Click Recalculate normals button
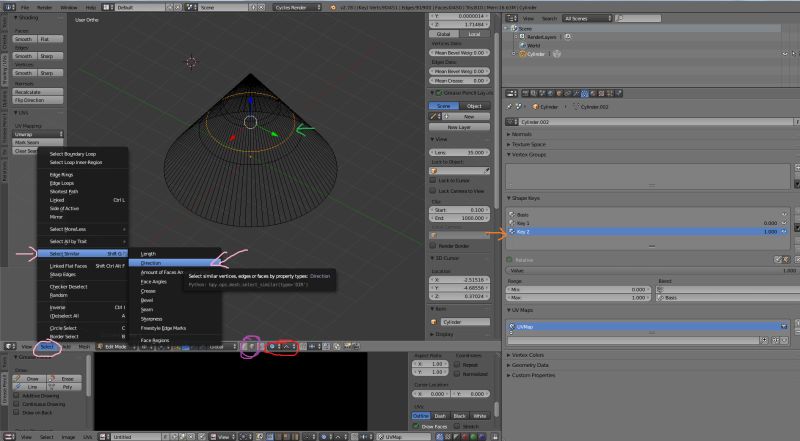This screenshot has width=800, height=441. pyautogui.click(x=38, y=92)
